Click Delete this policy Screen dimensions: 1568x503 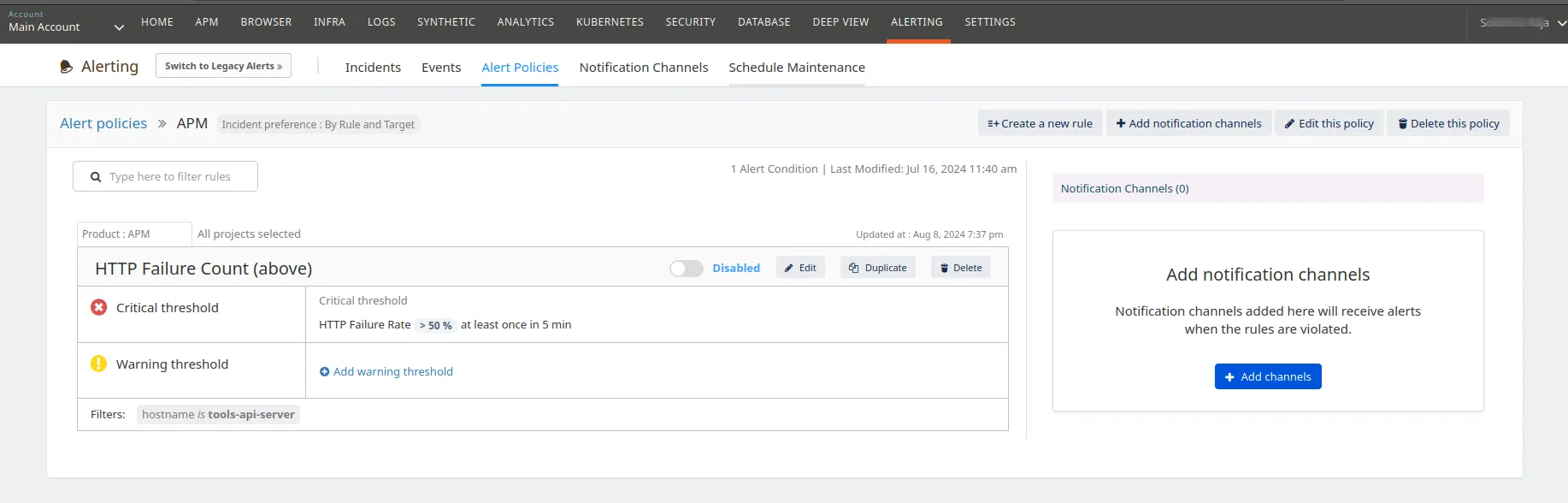tap(1448, 123)
